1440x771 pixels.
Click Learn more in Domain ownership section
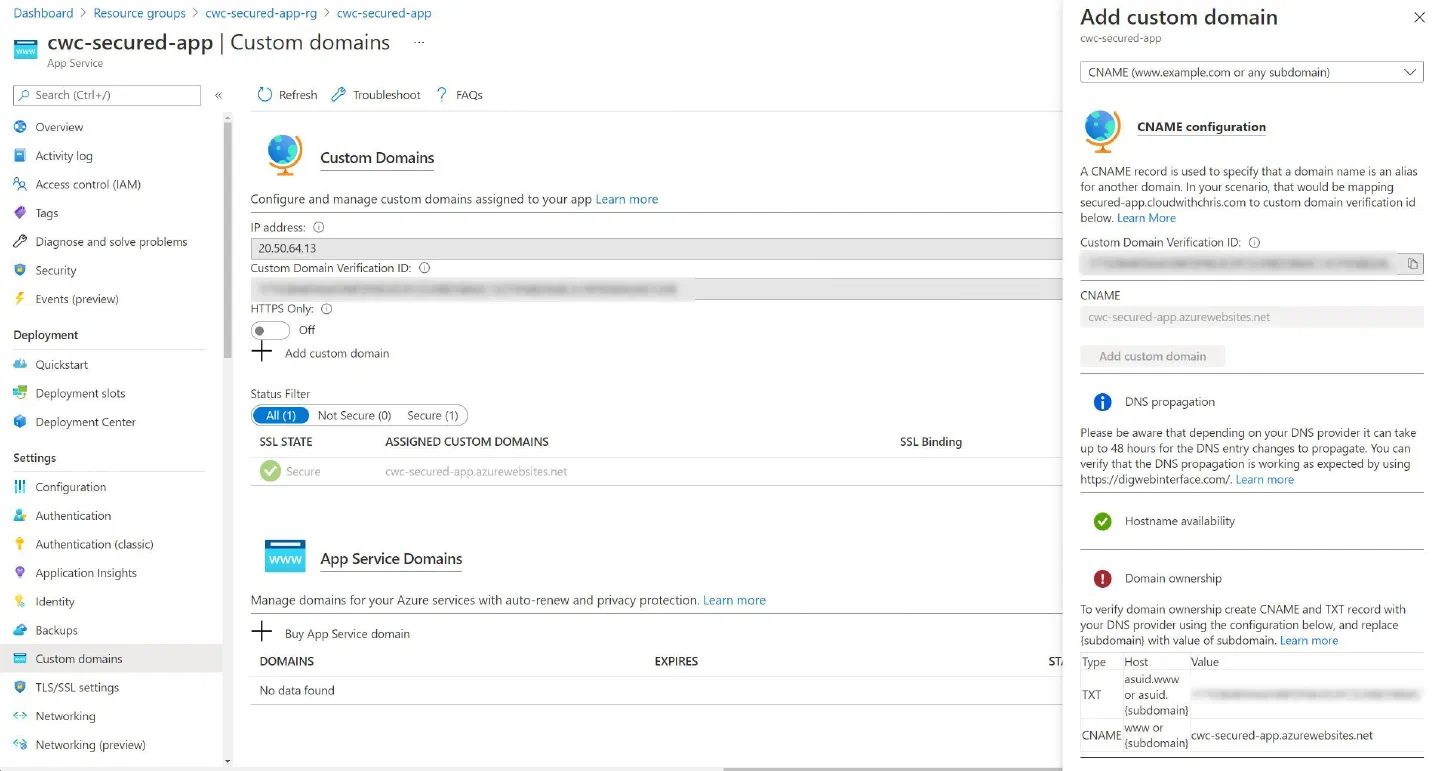1309,641
